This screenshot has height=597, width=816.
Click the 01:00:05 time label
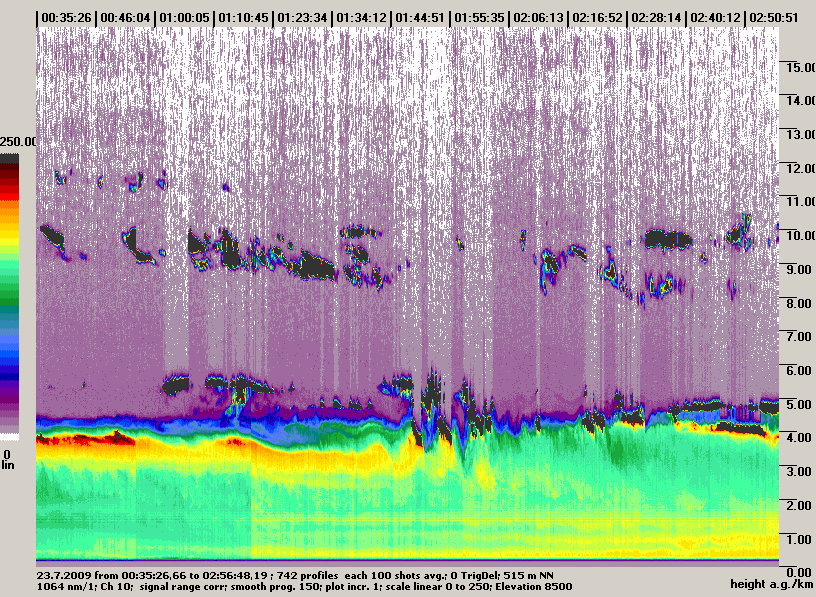coord(184,18)
